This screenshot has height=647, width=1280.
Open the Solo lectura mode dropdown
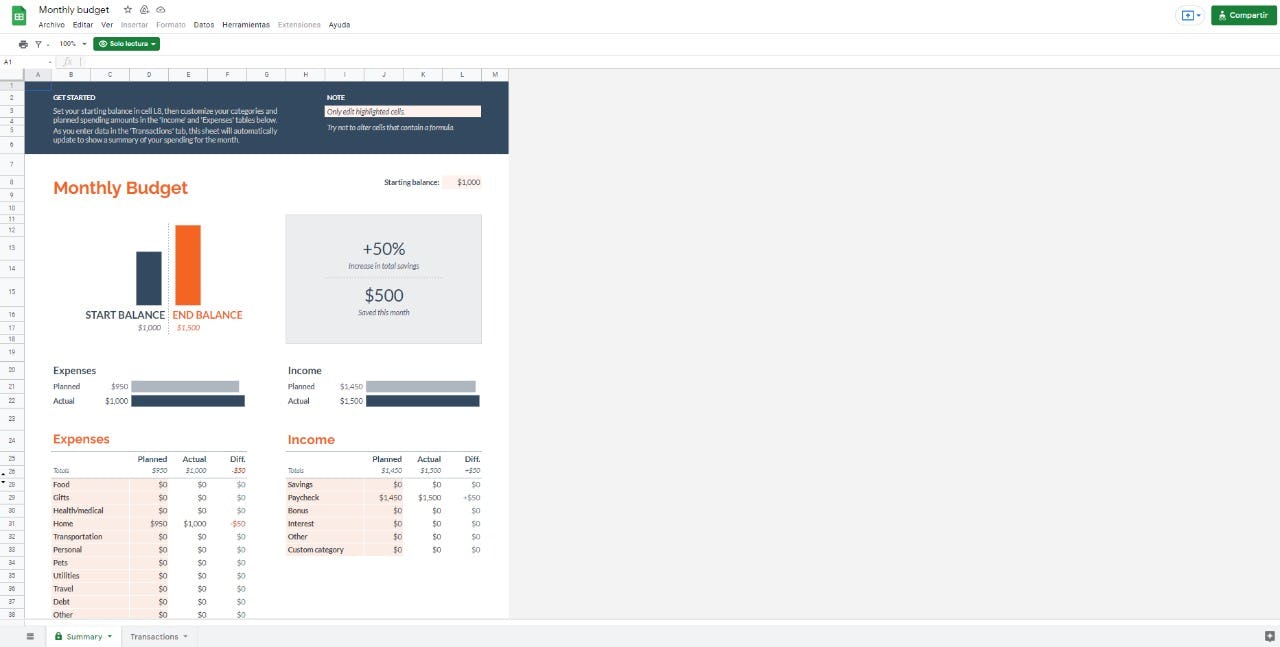126,44
